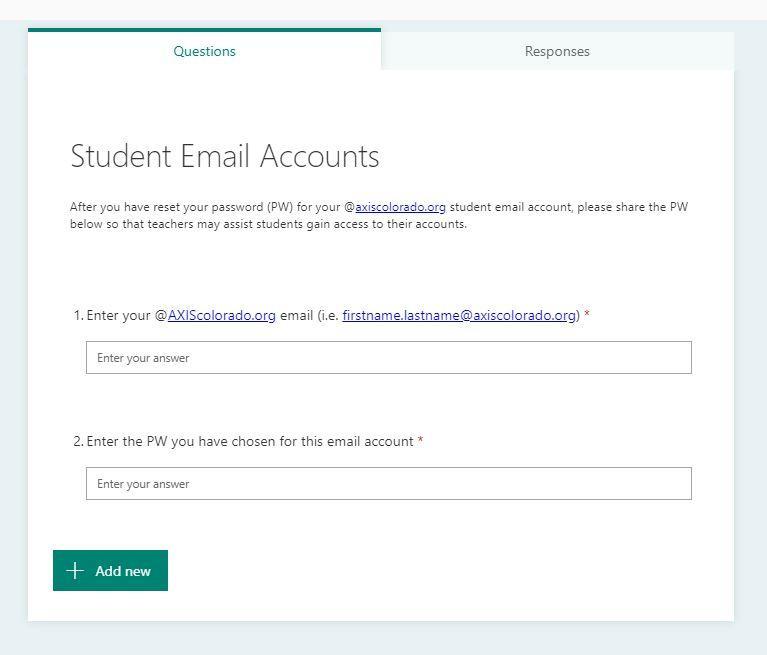
Task: Click the grey header strip above the form
Action: point(384,10)
